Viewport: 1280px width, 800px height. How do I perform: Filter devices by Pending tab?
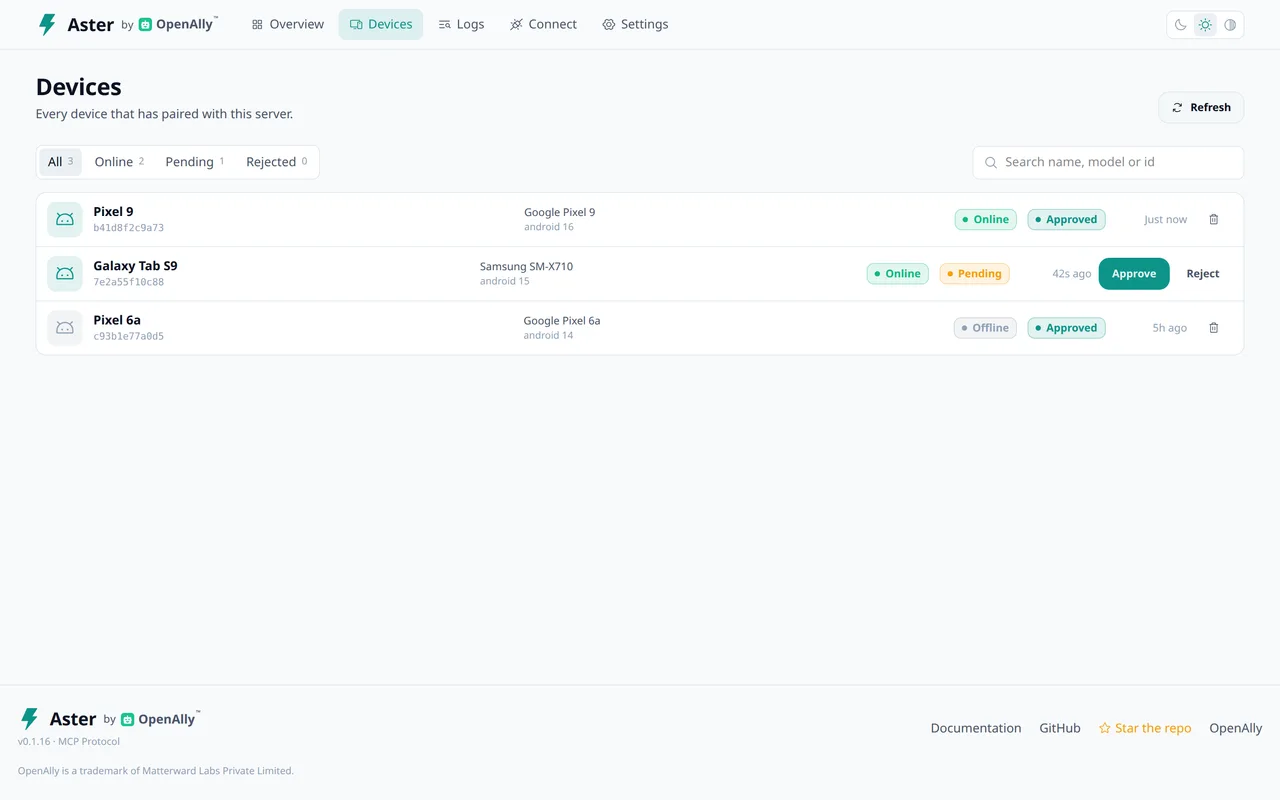pyautogui.click(x=195, y=162)
